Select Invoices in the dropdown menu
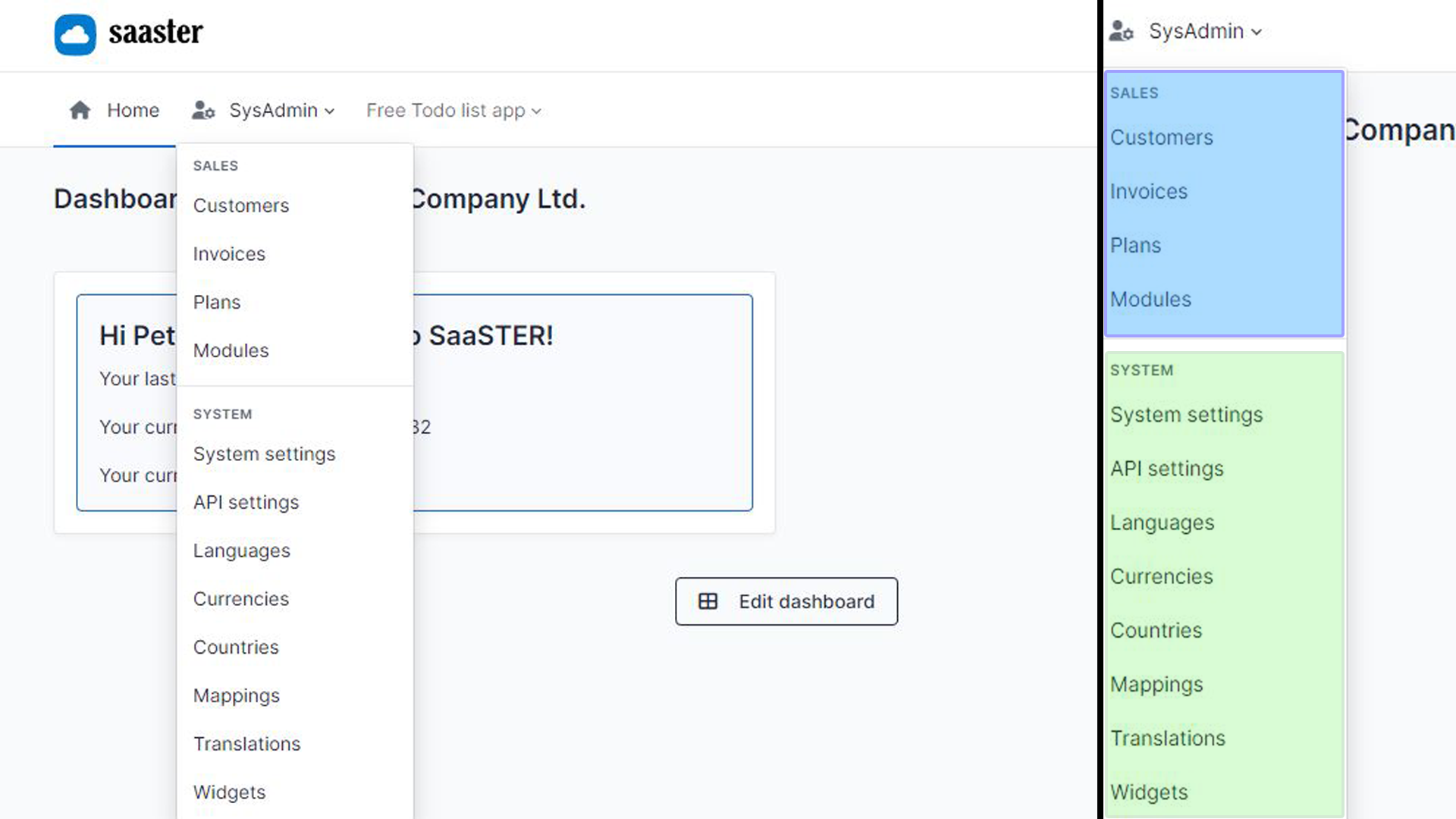 (x=229, y=254)
